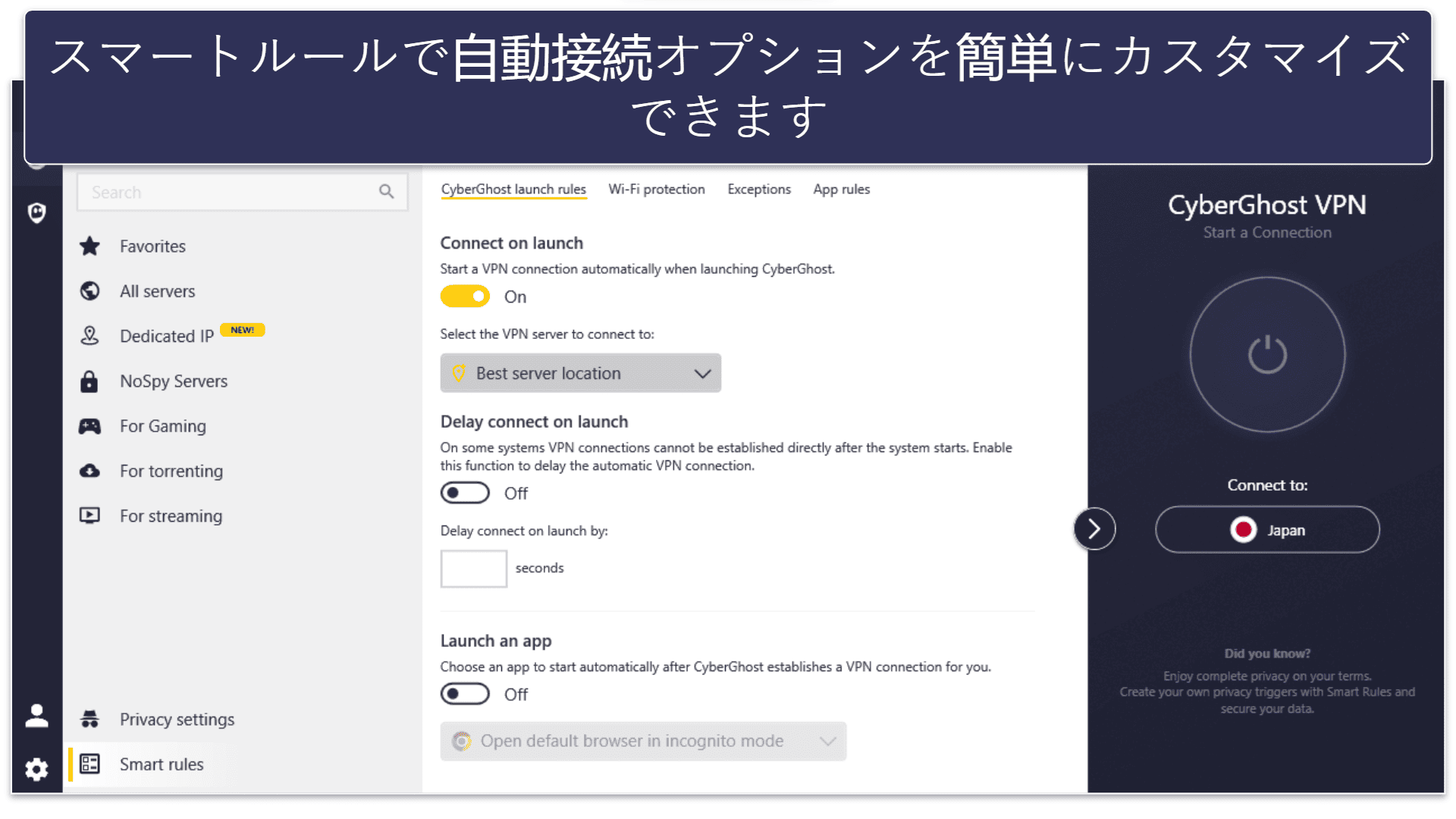Click the For Torrenting cloud icon
Image resolution: width=1456 pixels, height=819 pixels.
click(x=92, y=470)
